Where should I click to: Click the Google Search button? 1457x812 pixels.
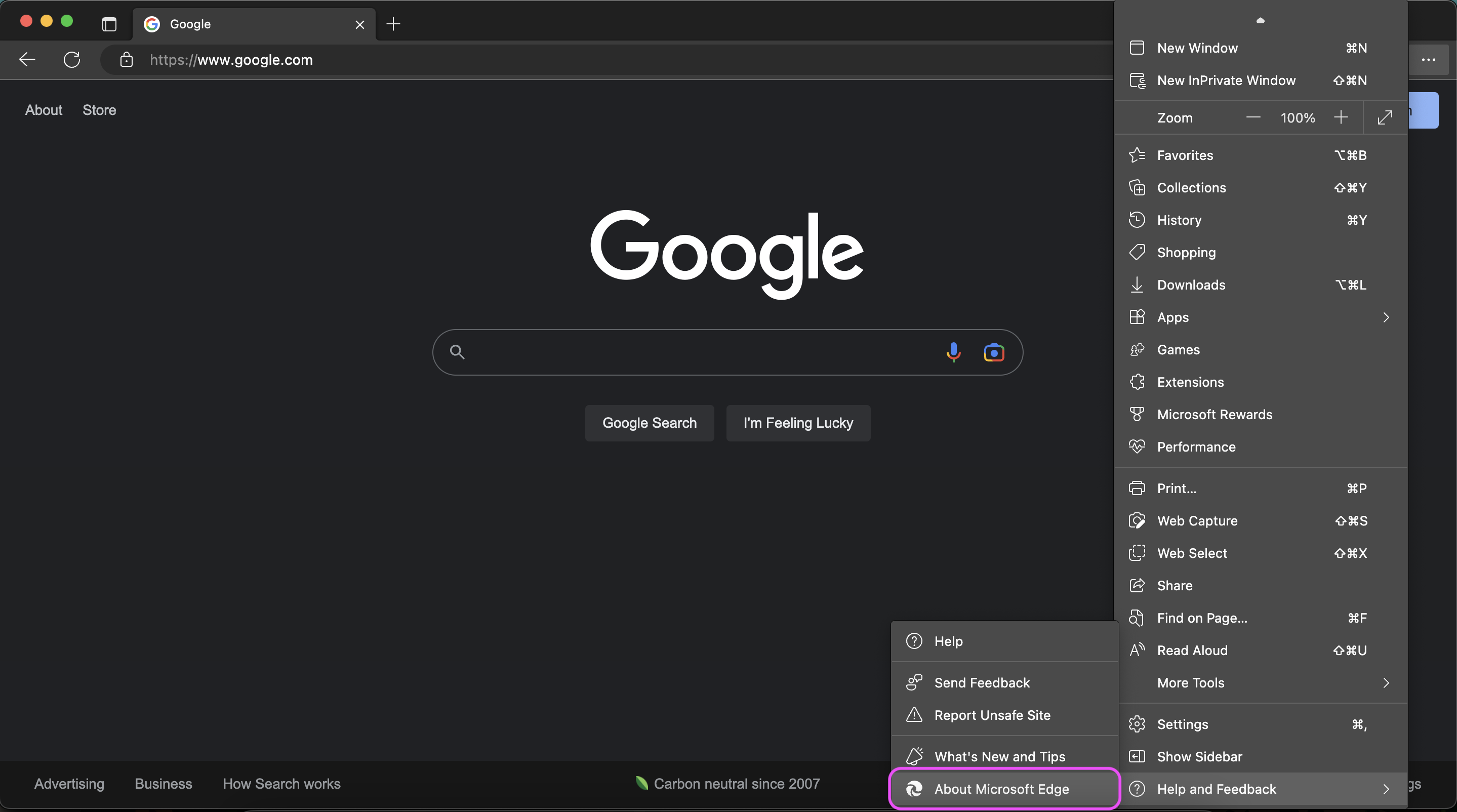[x=650, y=423]
